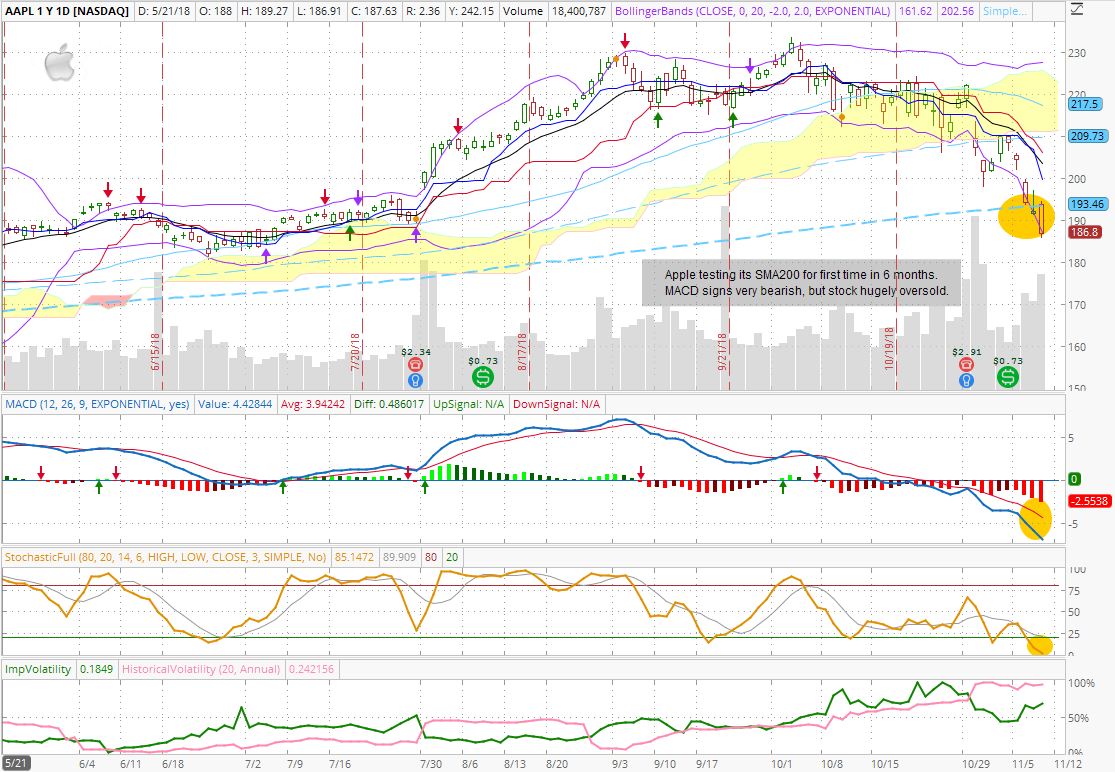Click the blue lightbulb earnings icon under $2.91
The height and width of the screenshot is (772, 1115).
point(966,380)
